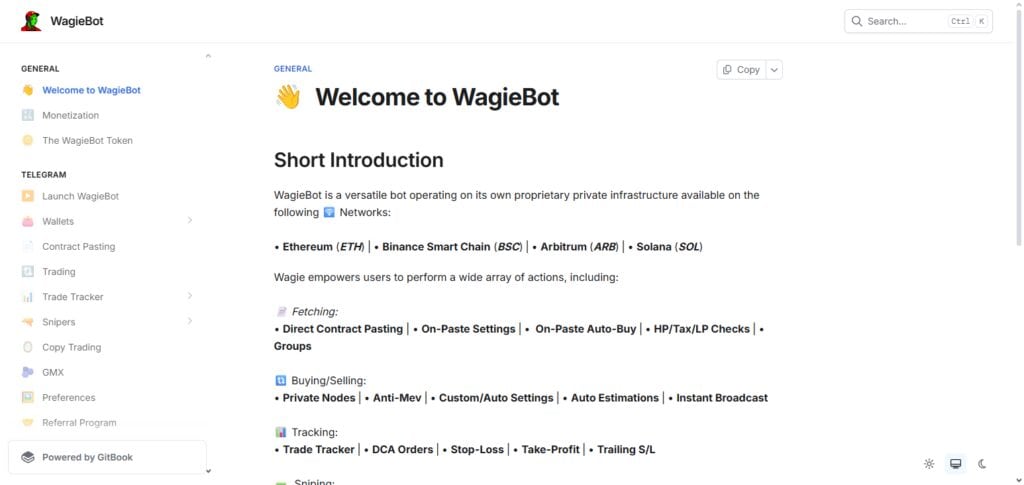Click the purse icon beside Wallets
This screenshot has width=1024, height=485.
coord(27,221)
